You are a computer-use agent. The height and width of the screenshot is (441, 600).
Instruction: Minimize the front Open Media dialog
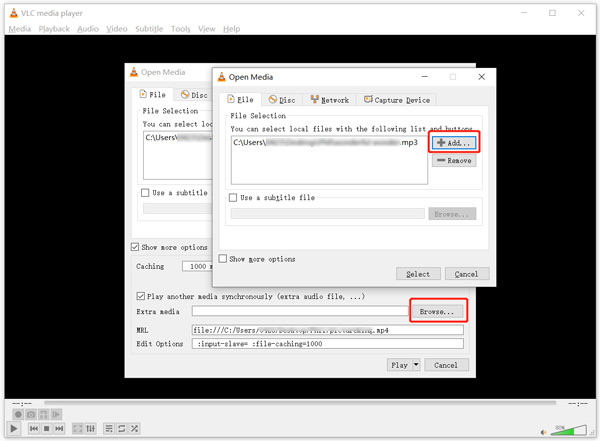coord(425,77)
